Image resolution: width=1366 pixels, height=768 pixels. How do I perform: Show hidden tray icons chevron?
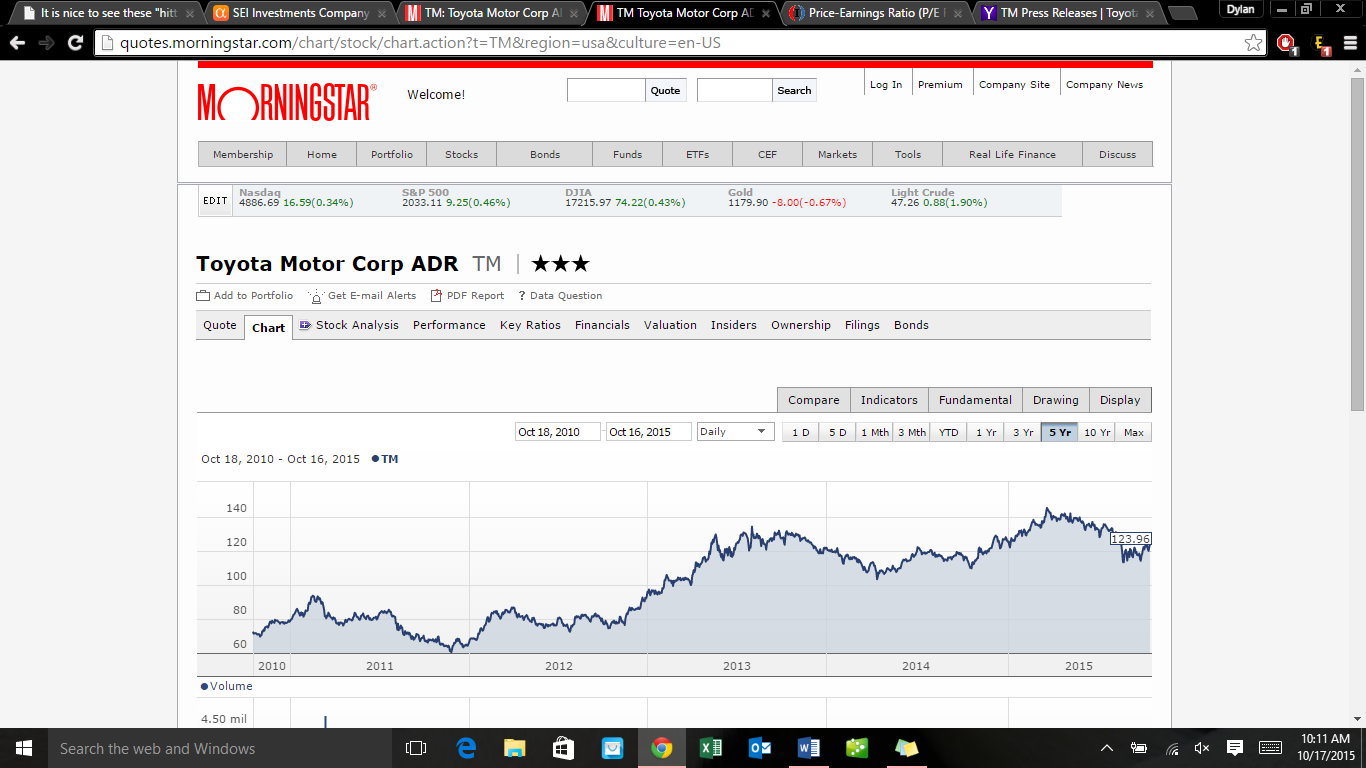[x=1107, y=748]
